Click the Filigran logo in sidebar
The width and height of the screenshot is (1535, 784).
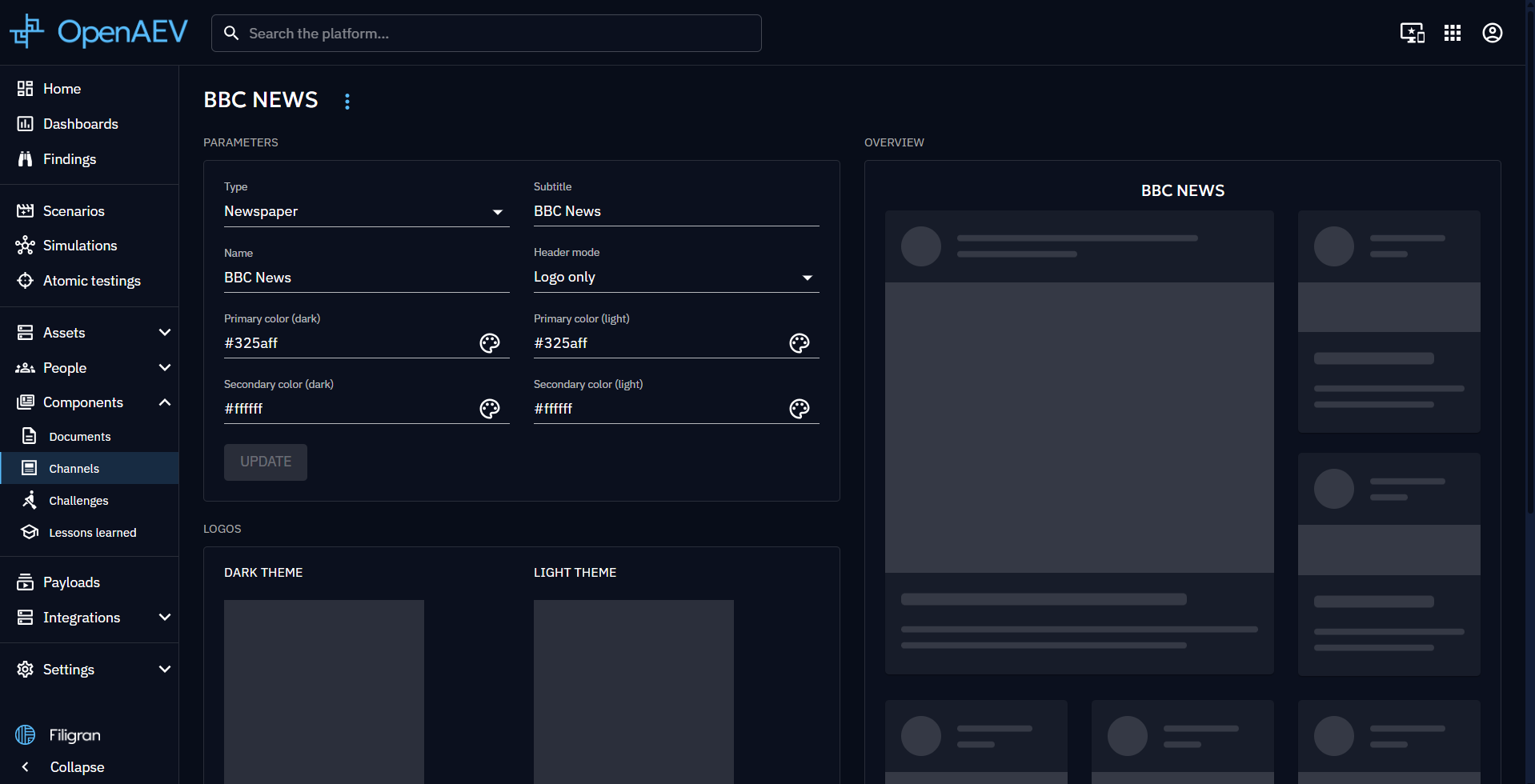click(59, 734)
